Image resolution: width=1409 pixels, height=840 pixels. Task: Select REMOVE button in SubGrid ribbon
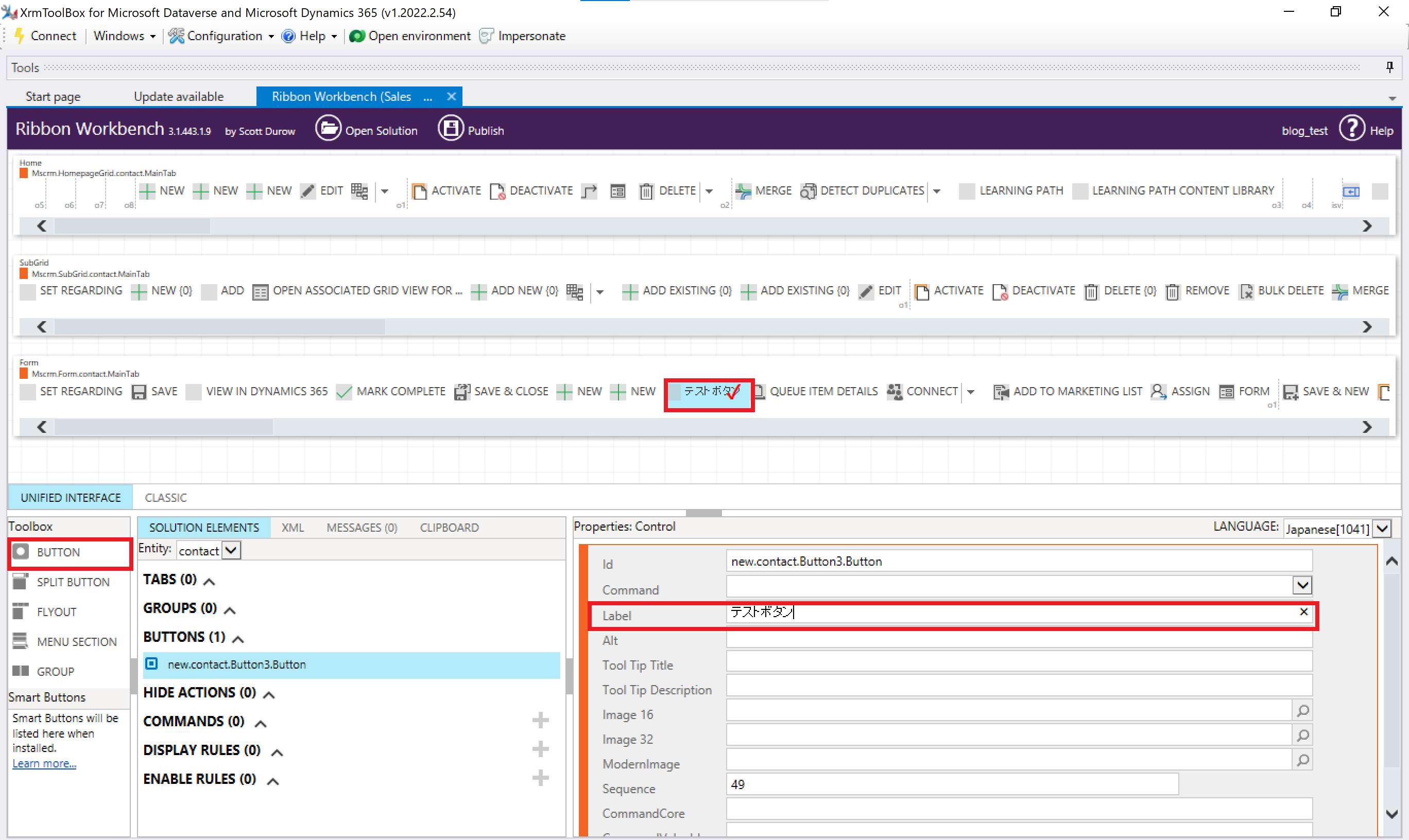coord(1197,291)
